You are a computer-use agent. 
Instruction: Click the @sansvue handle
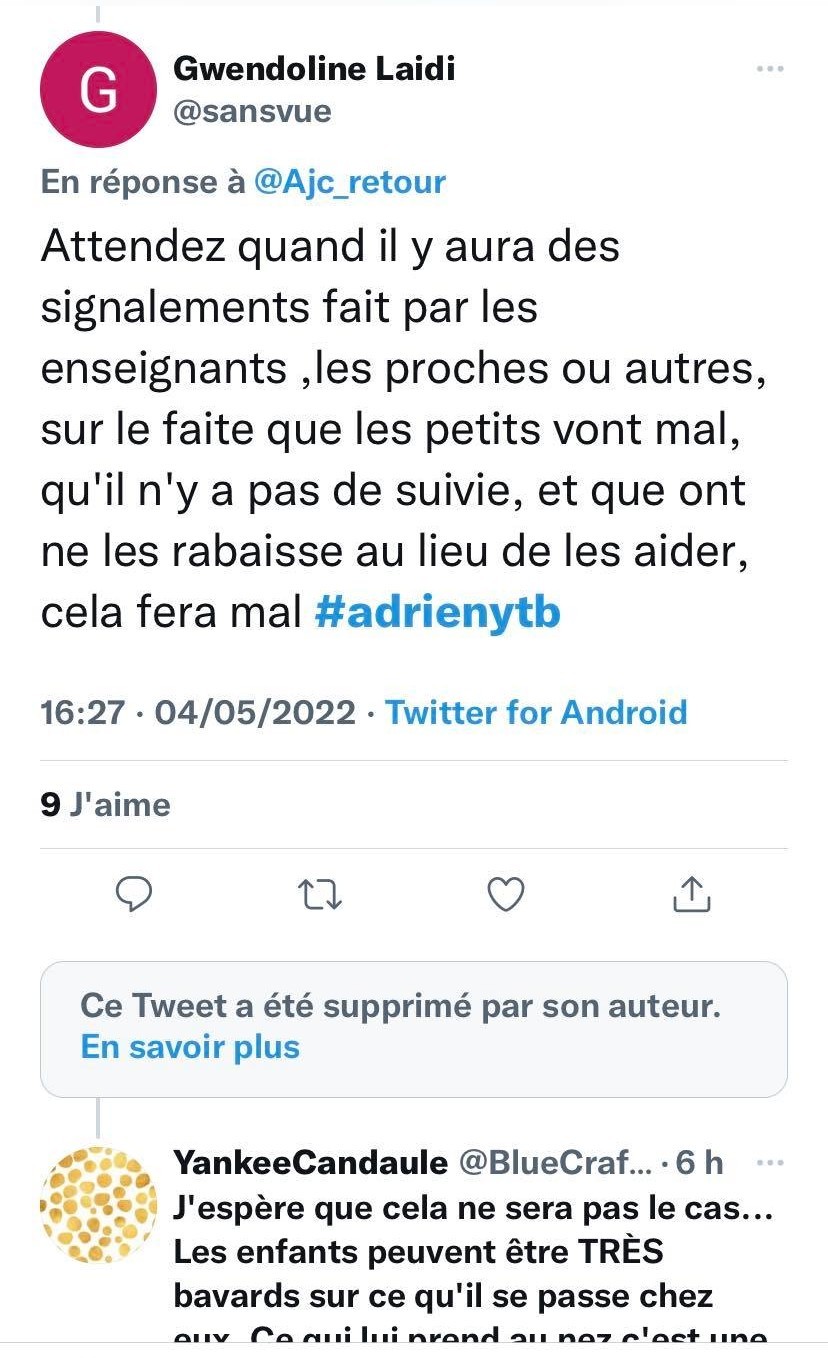(x=252, y=111)
